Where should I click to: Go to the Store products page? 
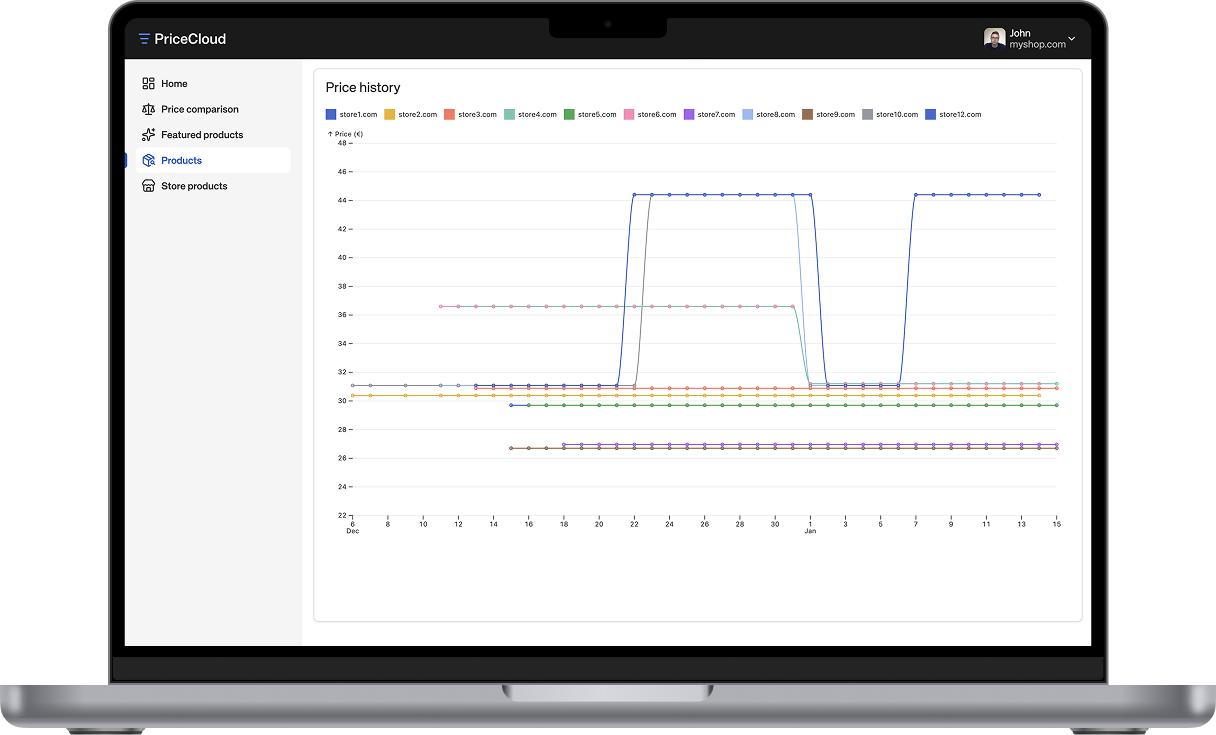click(194, 186)
